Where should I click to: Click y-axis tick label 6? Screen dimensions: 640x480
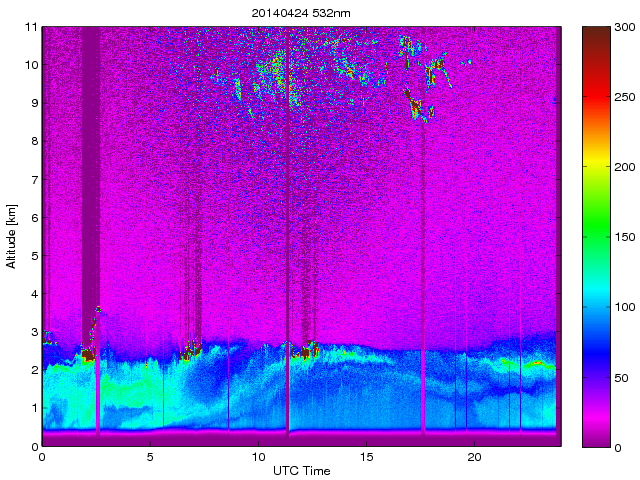33,218
